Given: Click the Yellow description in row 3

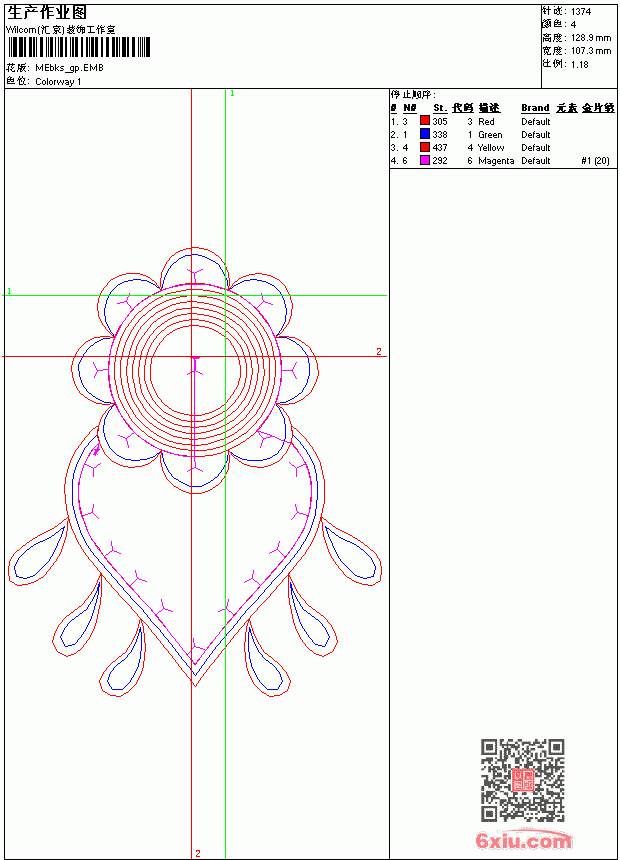Looking at the screenshot, I should click(x=491, y=148).
